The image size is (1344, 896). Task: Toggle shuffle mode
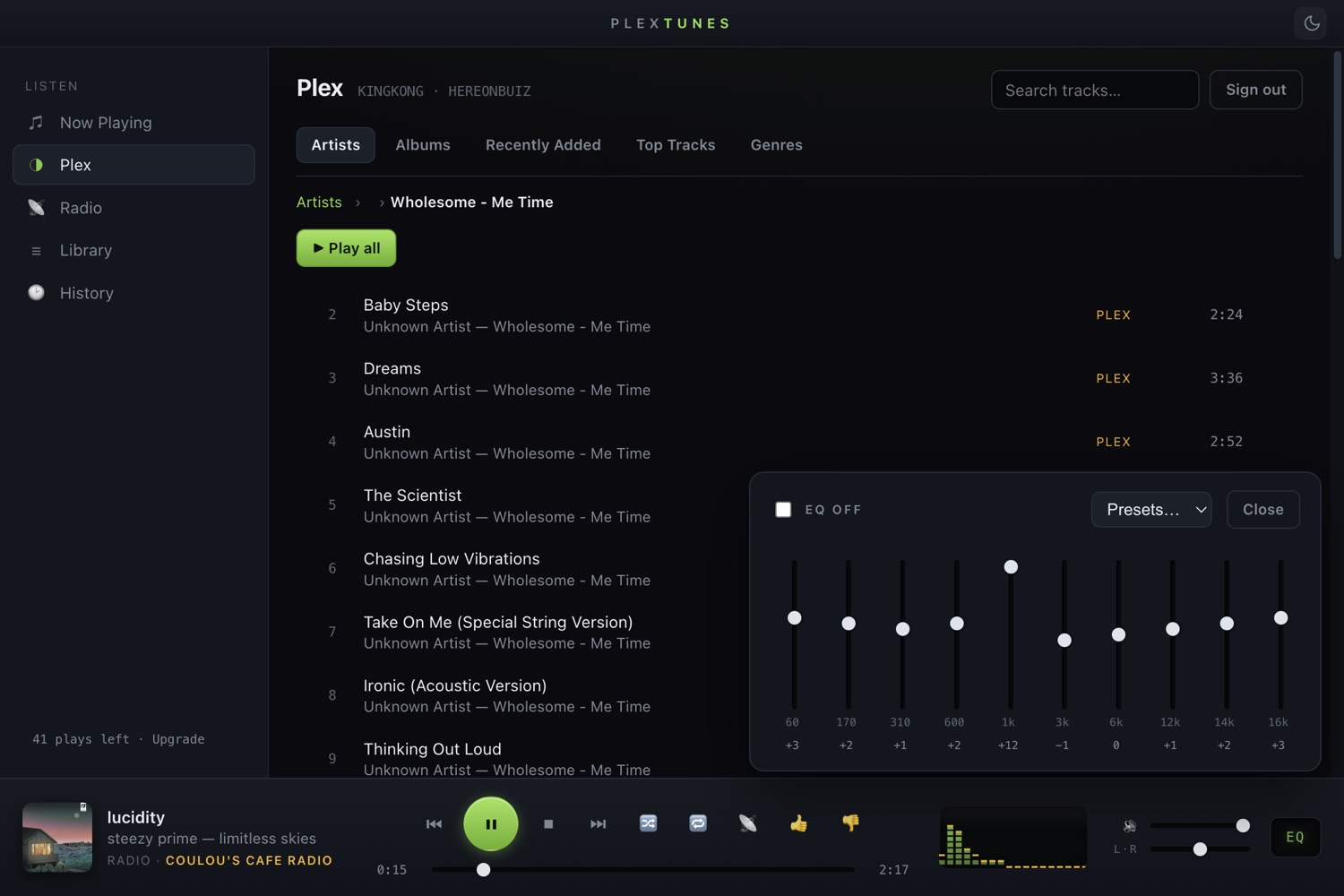[649, 823]
